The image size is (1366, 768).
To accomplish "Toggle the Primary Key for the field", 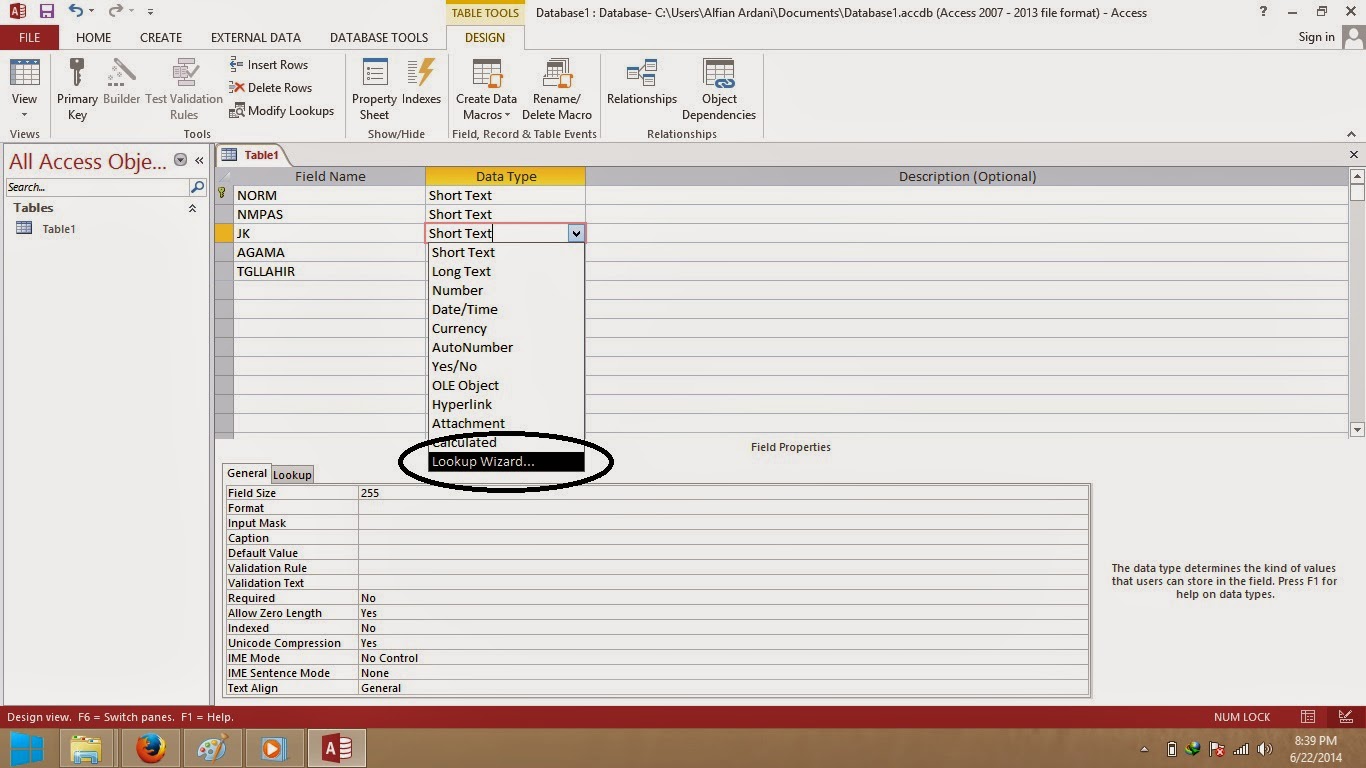I will 77,89.
